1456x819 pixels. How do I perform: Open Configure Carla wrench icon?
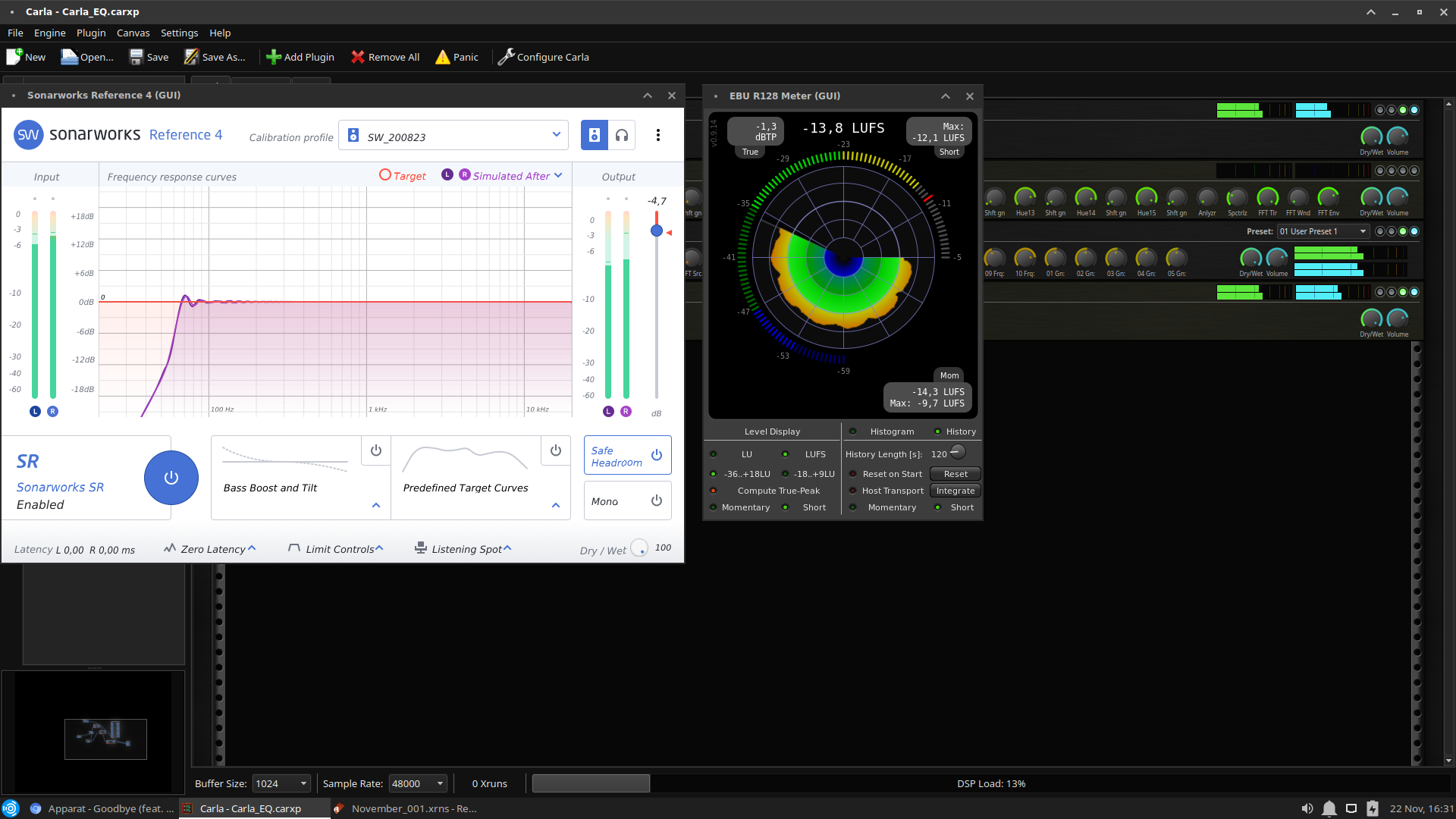[x=506, y=57]
